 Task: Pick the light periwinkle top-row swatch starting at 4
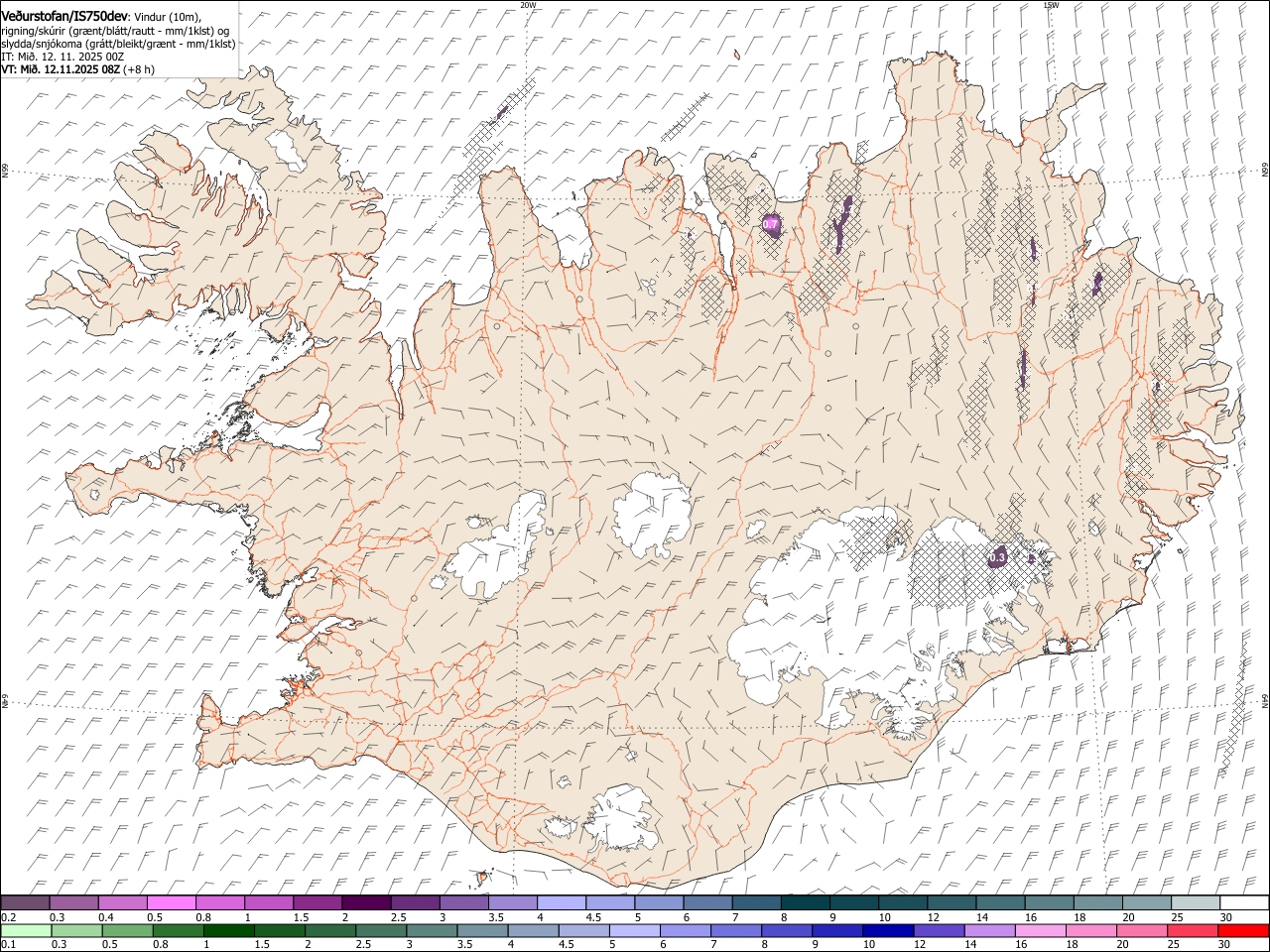(562, 902)
